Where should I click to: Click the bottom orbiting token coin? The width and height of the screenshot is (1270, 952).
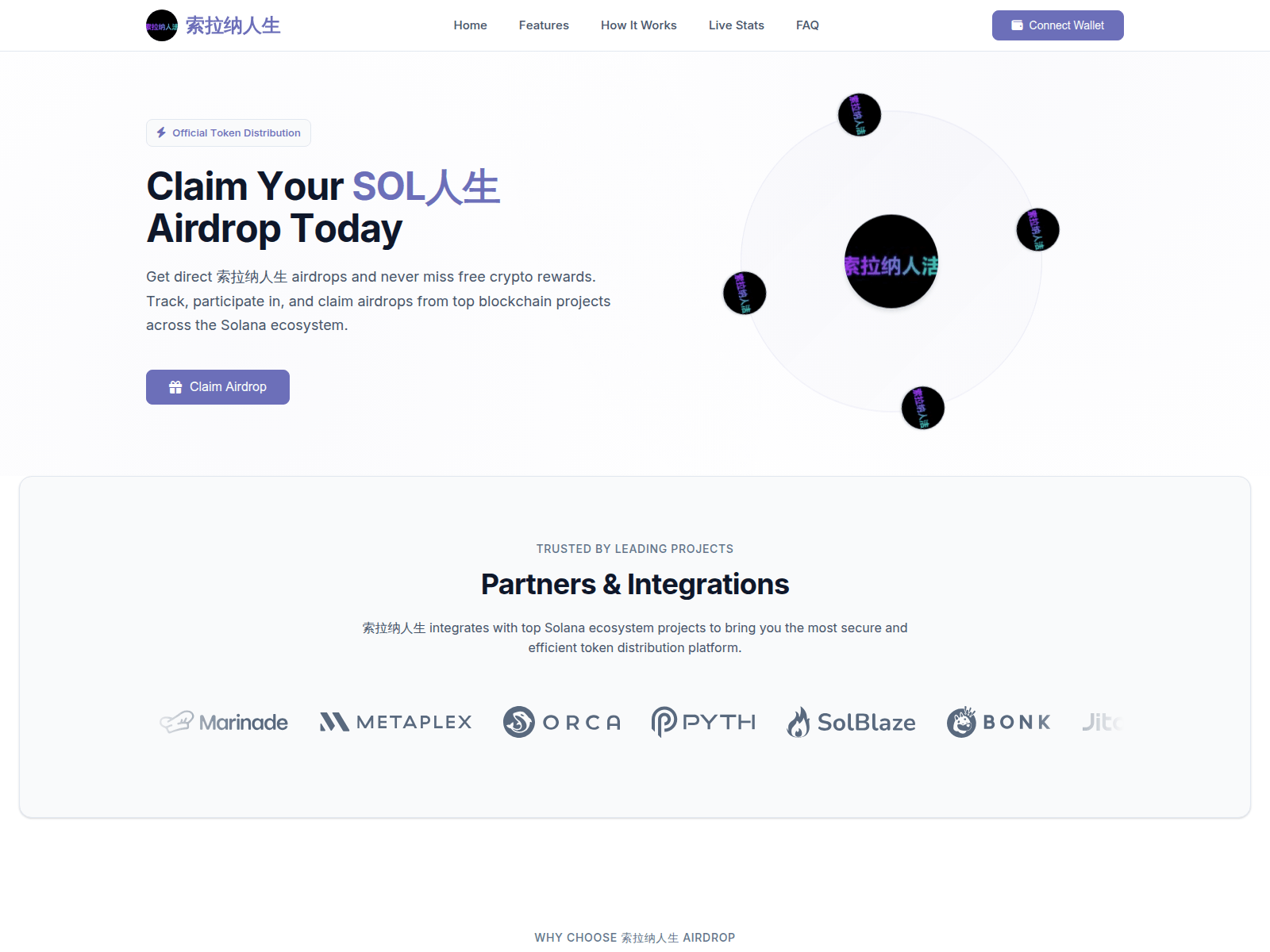(923, 408)
